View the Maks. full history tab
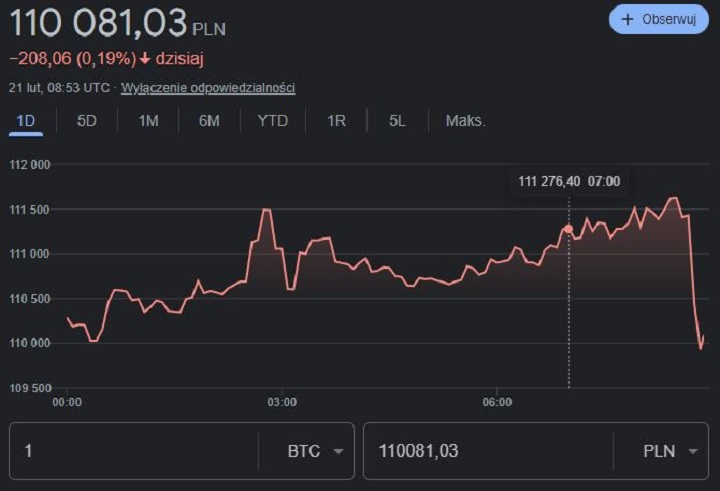This screenshot has width=720, height=491. coord(465,121)
